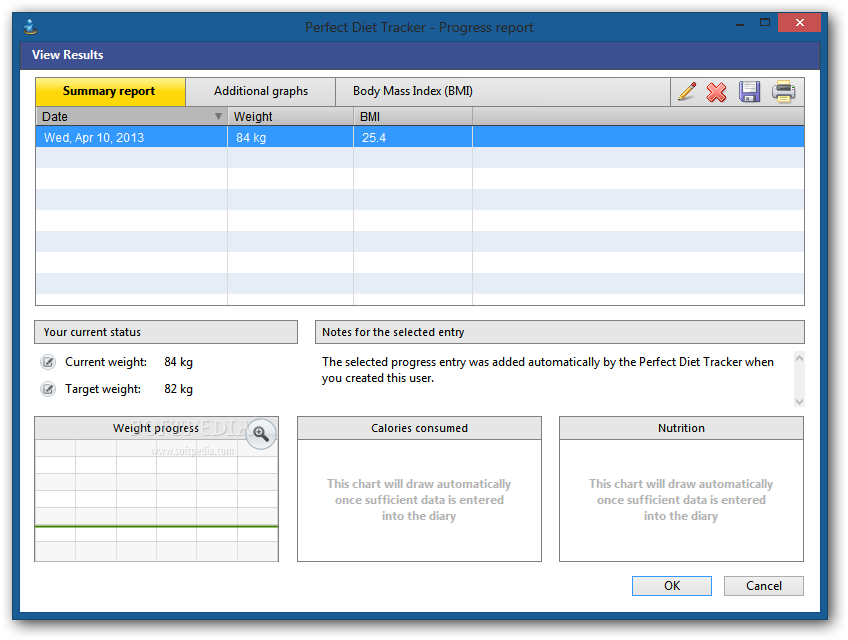Open Additional graphs tab

tap(261, 91)
